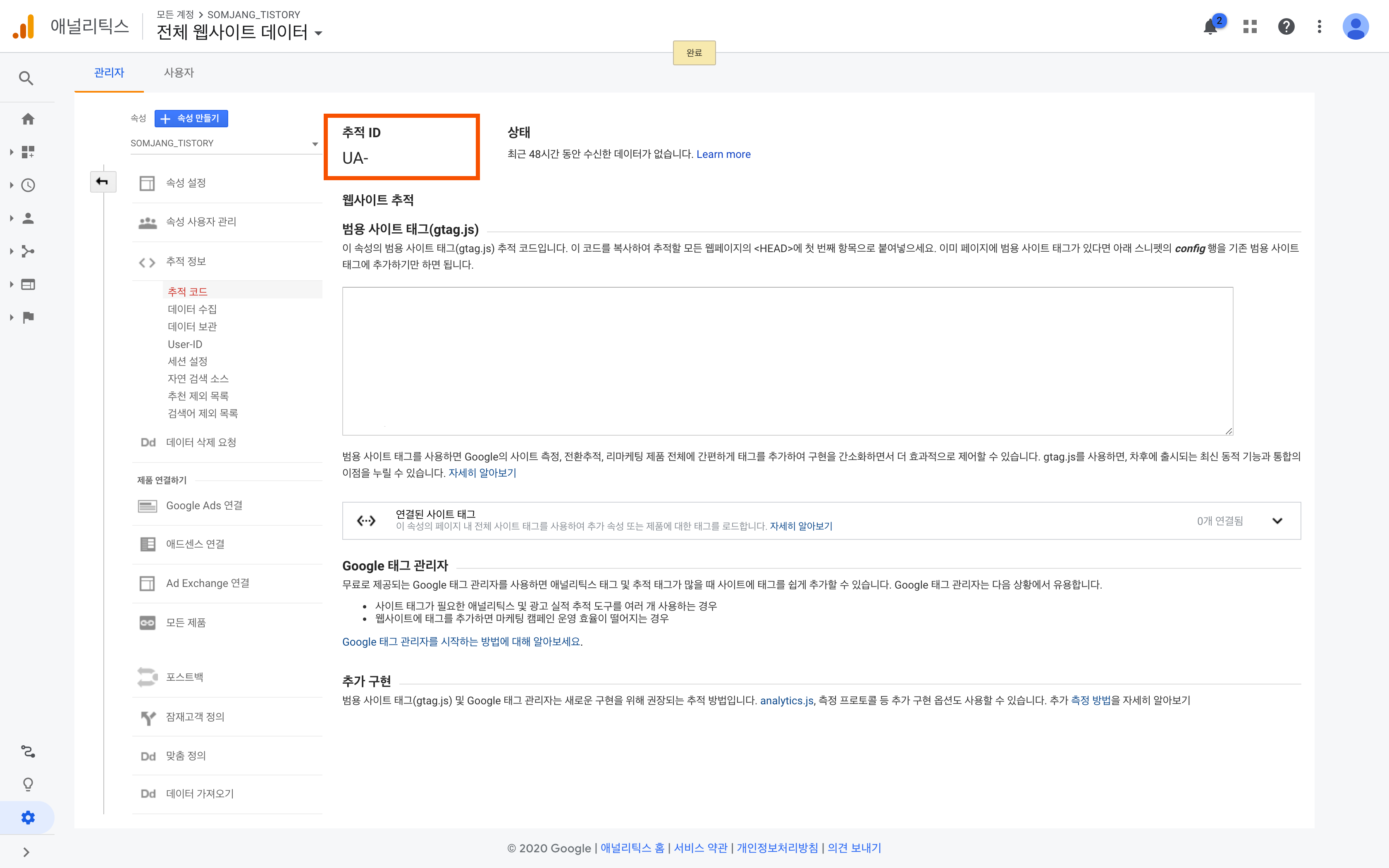This screenshot has width=1389, height=868.
Task: Expand the sidebar with bottom chevron
Action: point(26,852)
